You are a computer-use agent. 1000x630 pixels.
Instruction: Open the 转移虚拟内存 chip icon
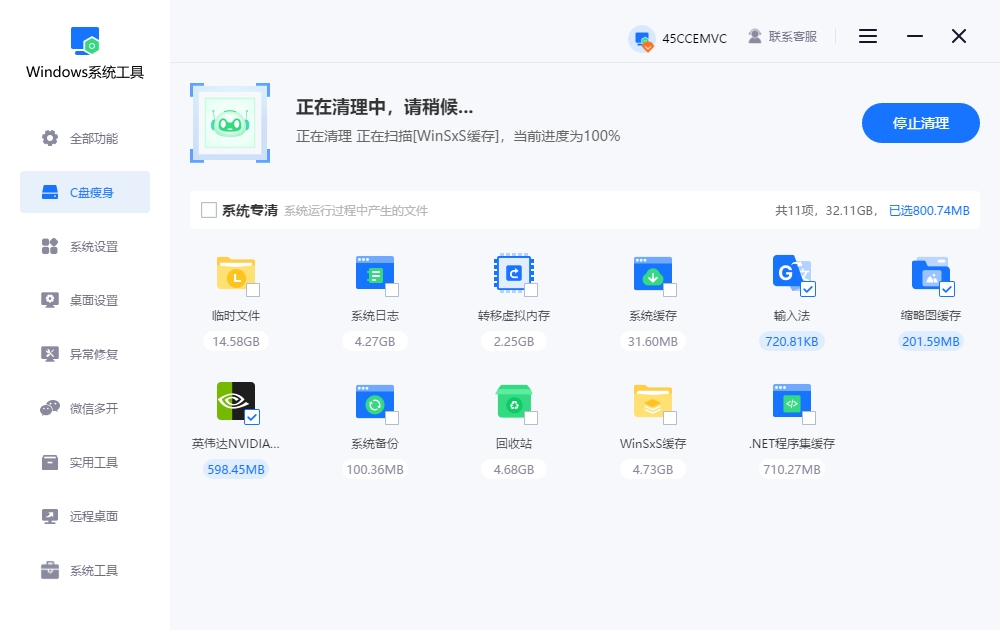514,275
